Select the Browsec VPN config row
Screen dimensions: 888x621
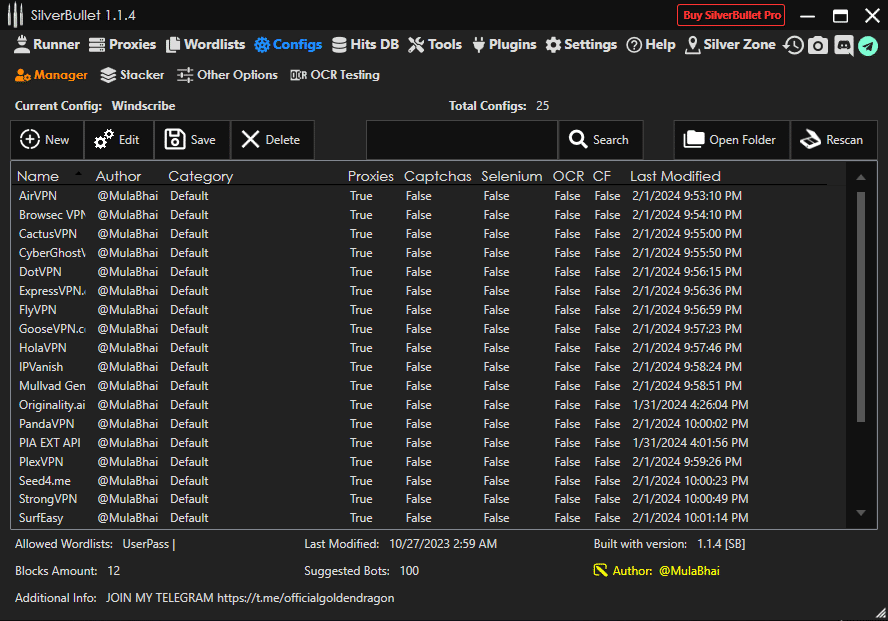pyautogui.click(x=430, y=215)
